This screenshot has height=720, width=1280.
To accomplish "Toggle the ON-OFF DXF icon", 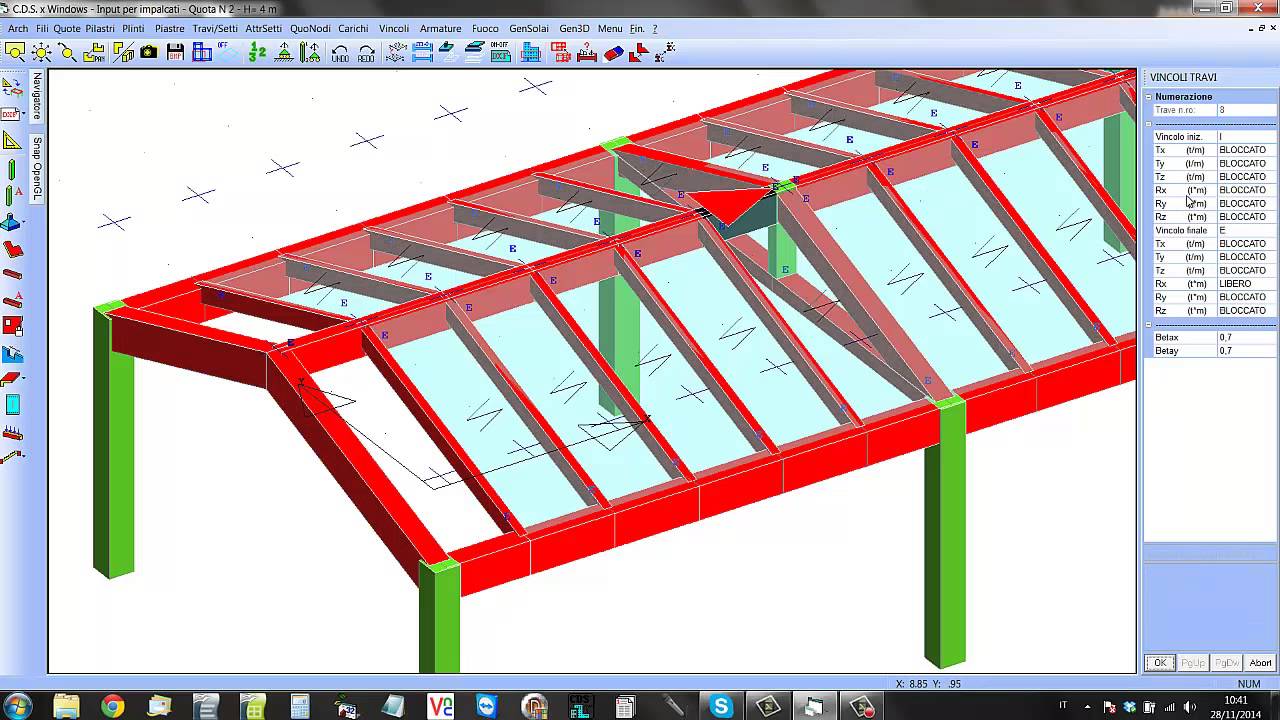I will (503, 52).
